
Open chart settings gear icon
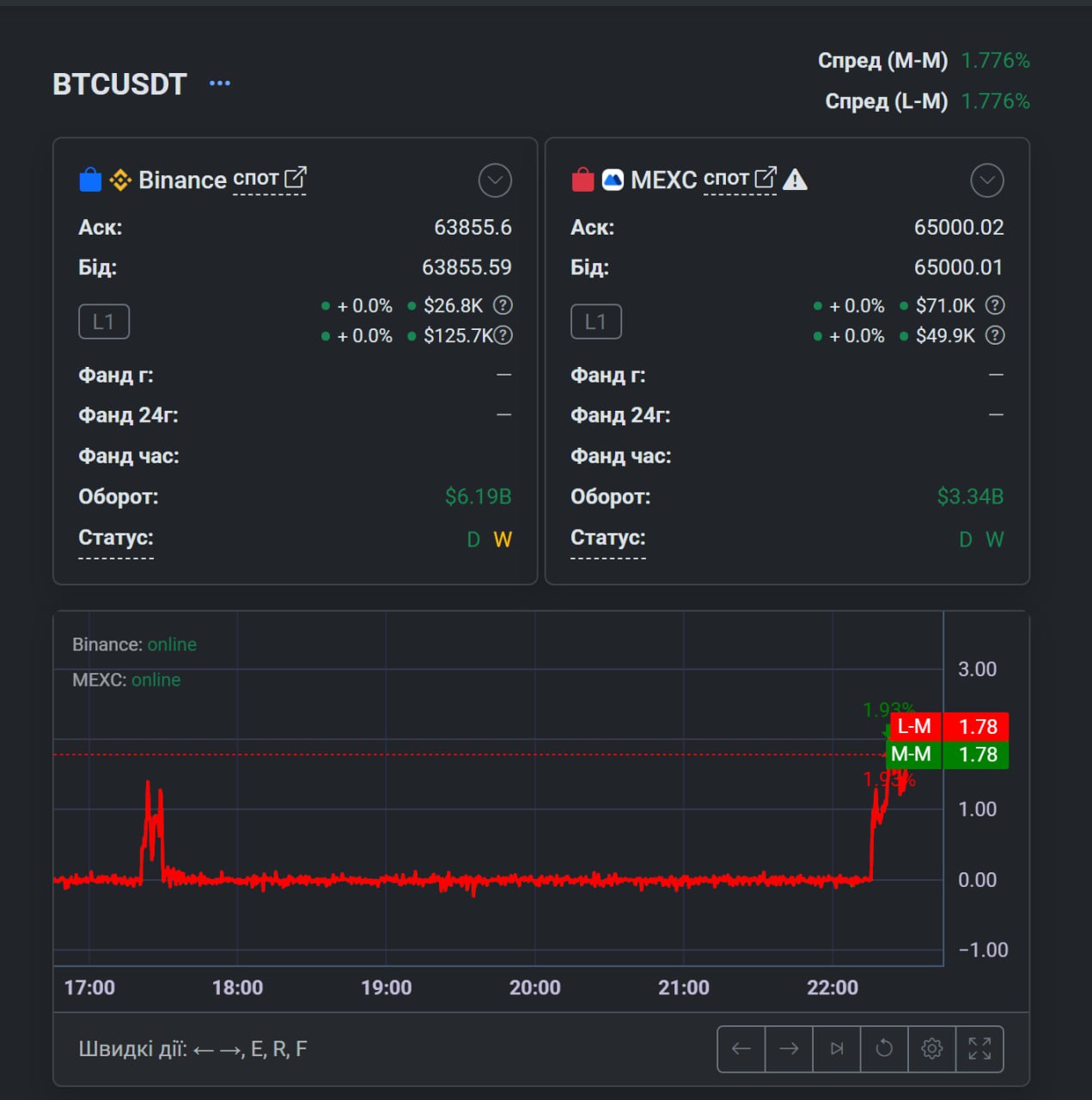coord(931,1048)
